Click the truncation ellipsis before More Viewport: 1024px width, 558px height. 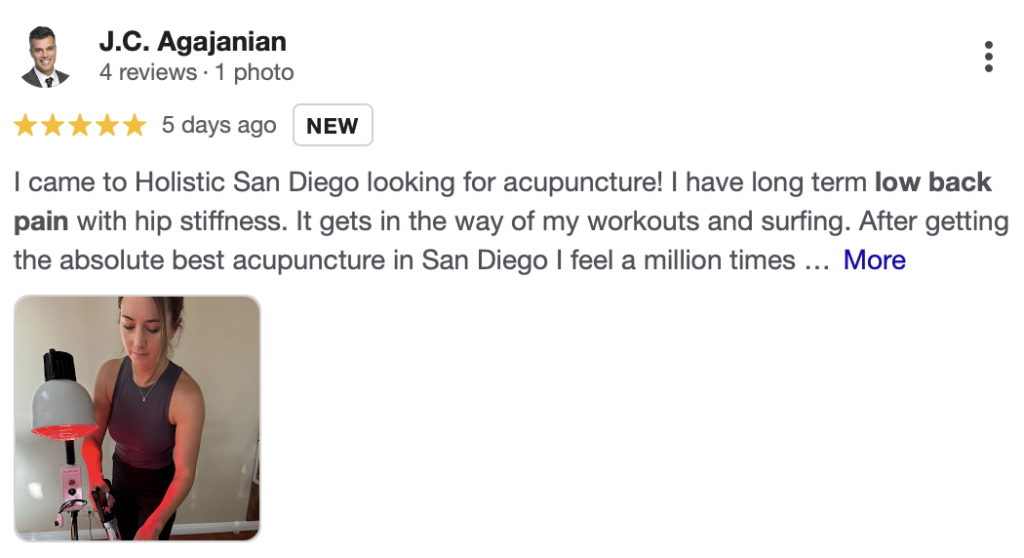click(815, 262)
